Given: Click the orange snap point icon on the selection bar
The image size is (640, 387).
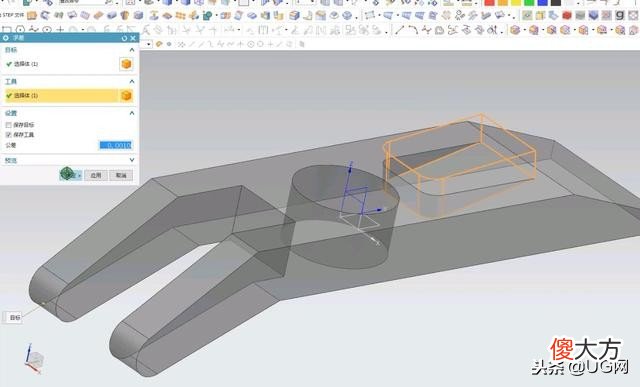Looking at the screenshot, I should pyautogui.click(x=159, y=44).
